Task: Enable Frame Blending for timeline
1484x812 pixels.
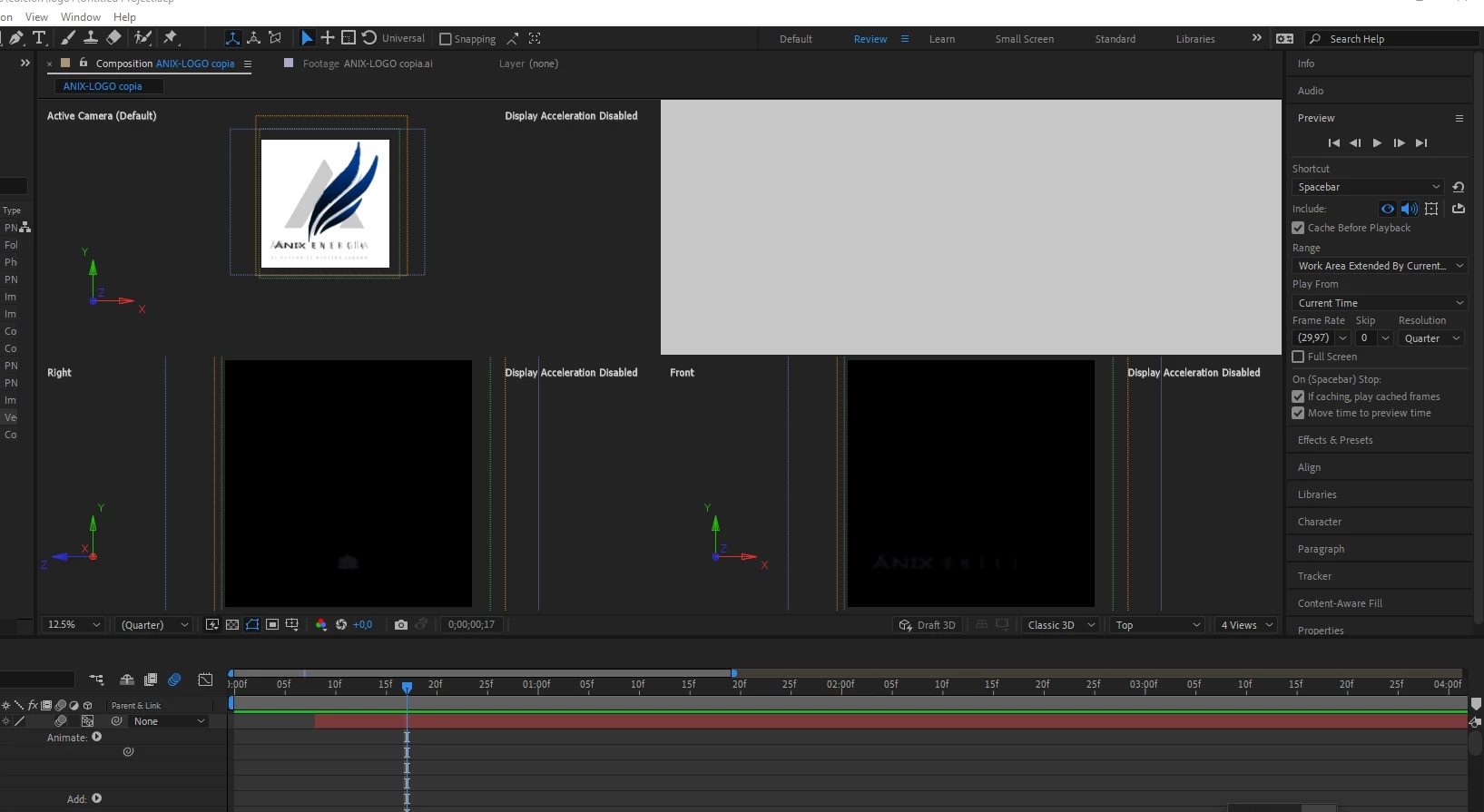Action: click(x=151, y=680)
